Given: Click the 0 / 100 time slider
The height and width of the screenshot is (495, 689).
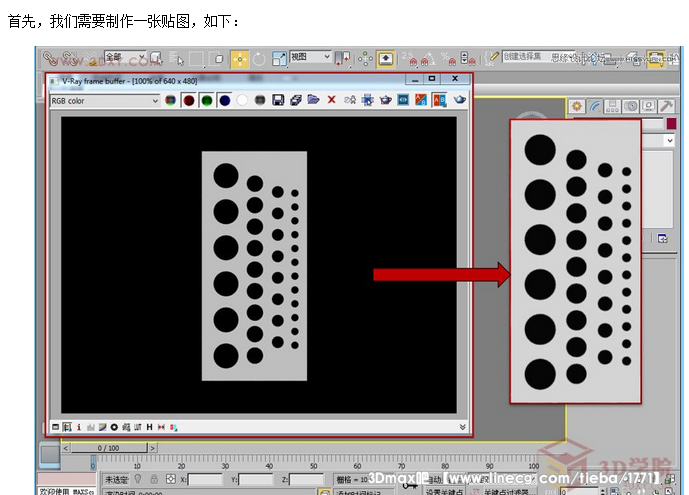Looking at the screenshot, I should [108, 448].
